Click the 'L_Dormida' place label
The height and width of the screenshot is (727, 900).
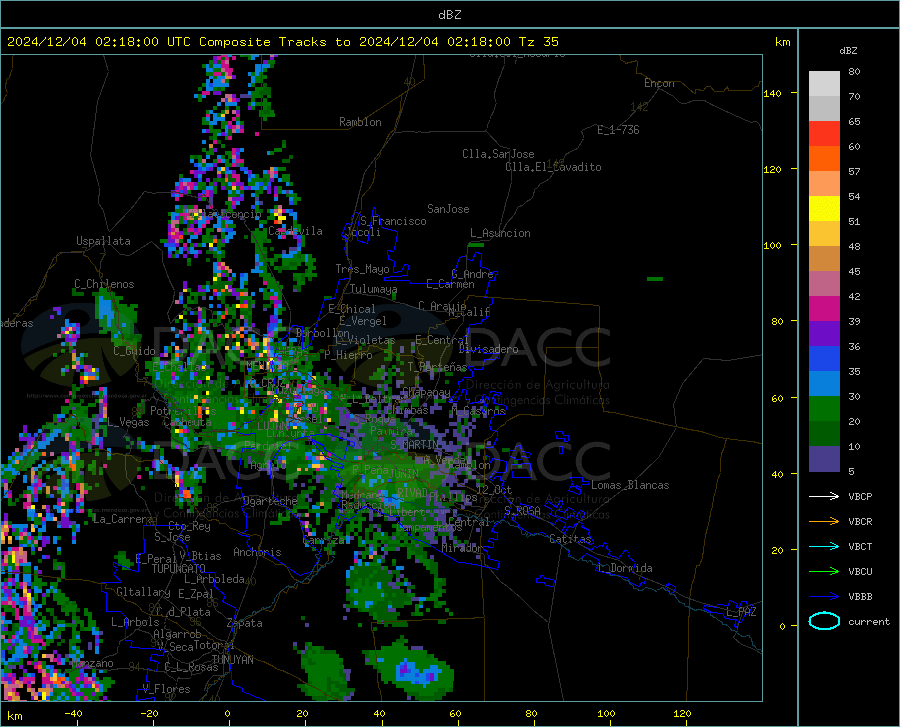pos(624,568)
